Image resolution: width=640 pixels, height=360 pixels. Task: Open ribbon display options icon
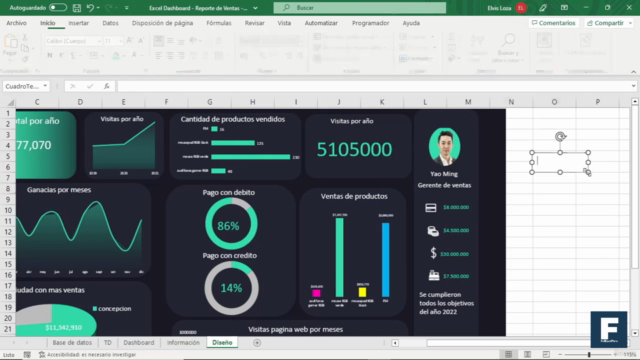(x=564, y=8)
